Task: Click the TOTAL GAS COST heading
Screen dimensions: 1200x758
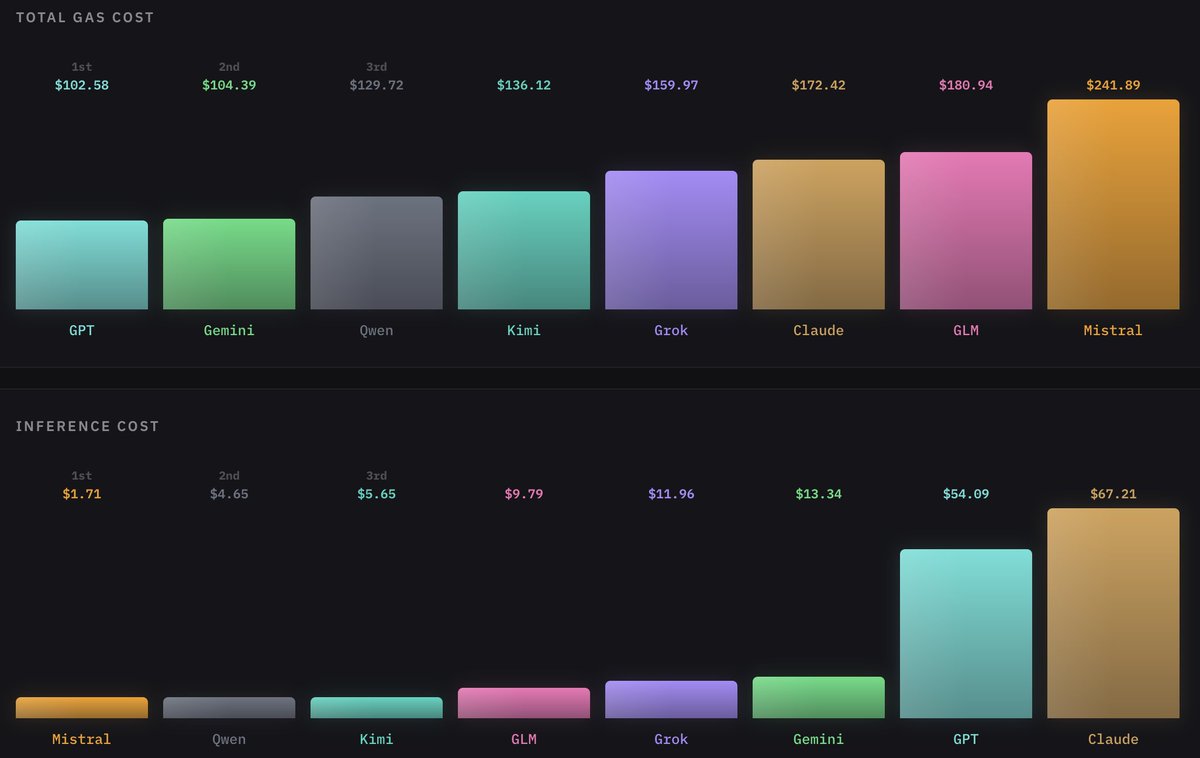Action: 85,17
